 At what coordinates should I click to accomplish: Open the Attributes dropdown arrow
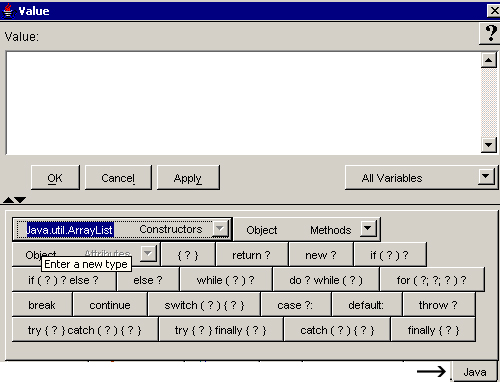point(148,254)
